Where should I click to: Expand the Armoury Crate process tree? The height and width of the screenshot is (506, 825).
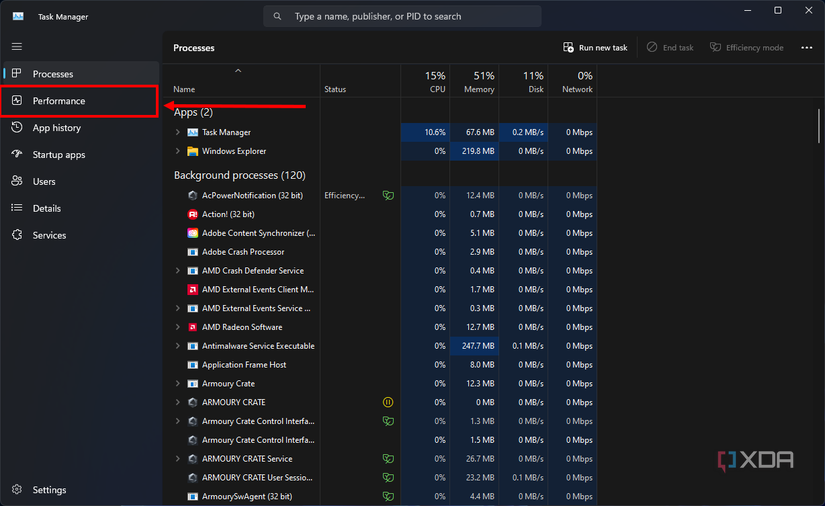tap(178, 384)
